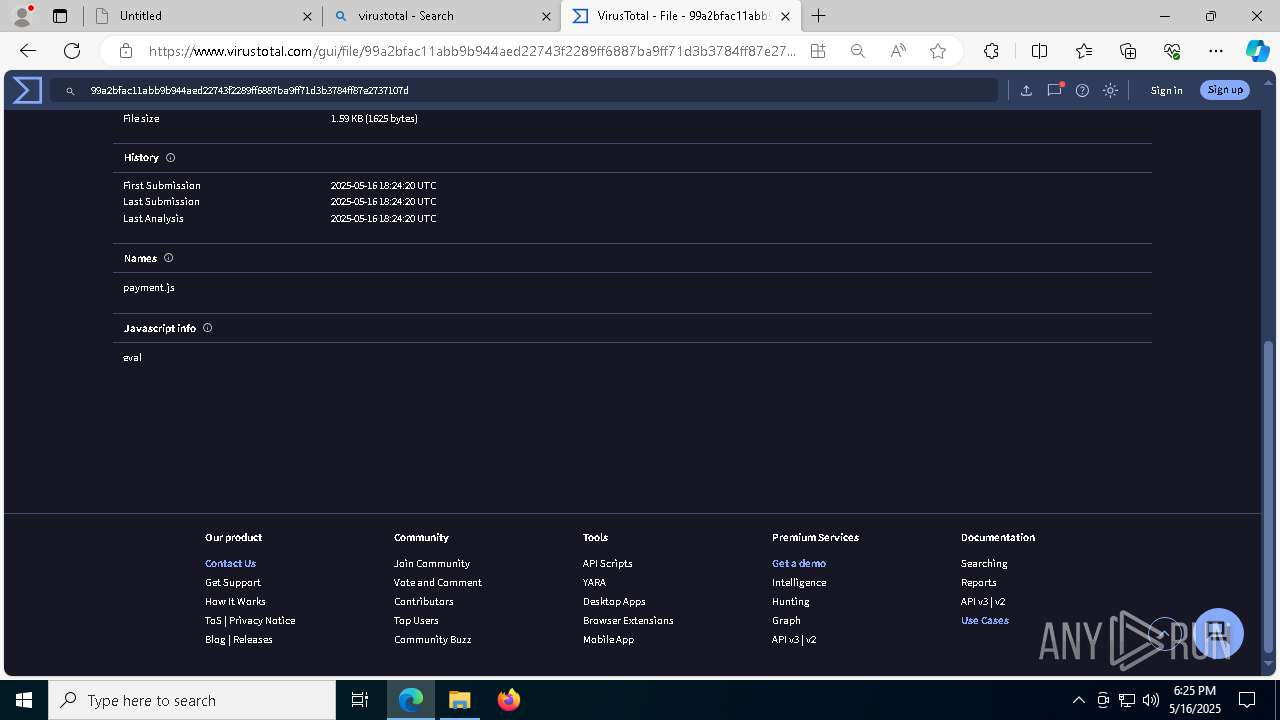This screenshot has height=720, width=1280.
Task: Click the browser profile avatar icon
Action: [x=22, y=16]
